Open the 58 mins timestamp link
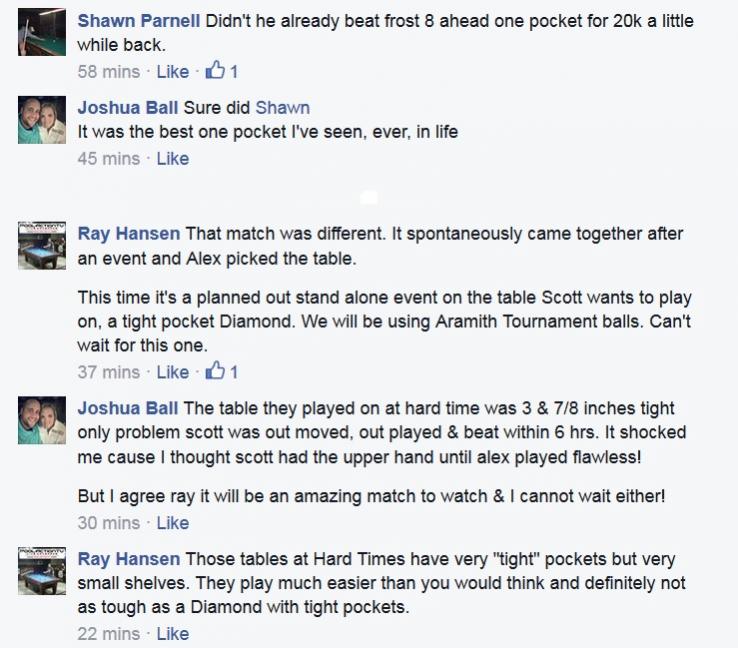 [x=108, y=72]
